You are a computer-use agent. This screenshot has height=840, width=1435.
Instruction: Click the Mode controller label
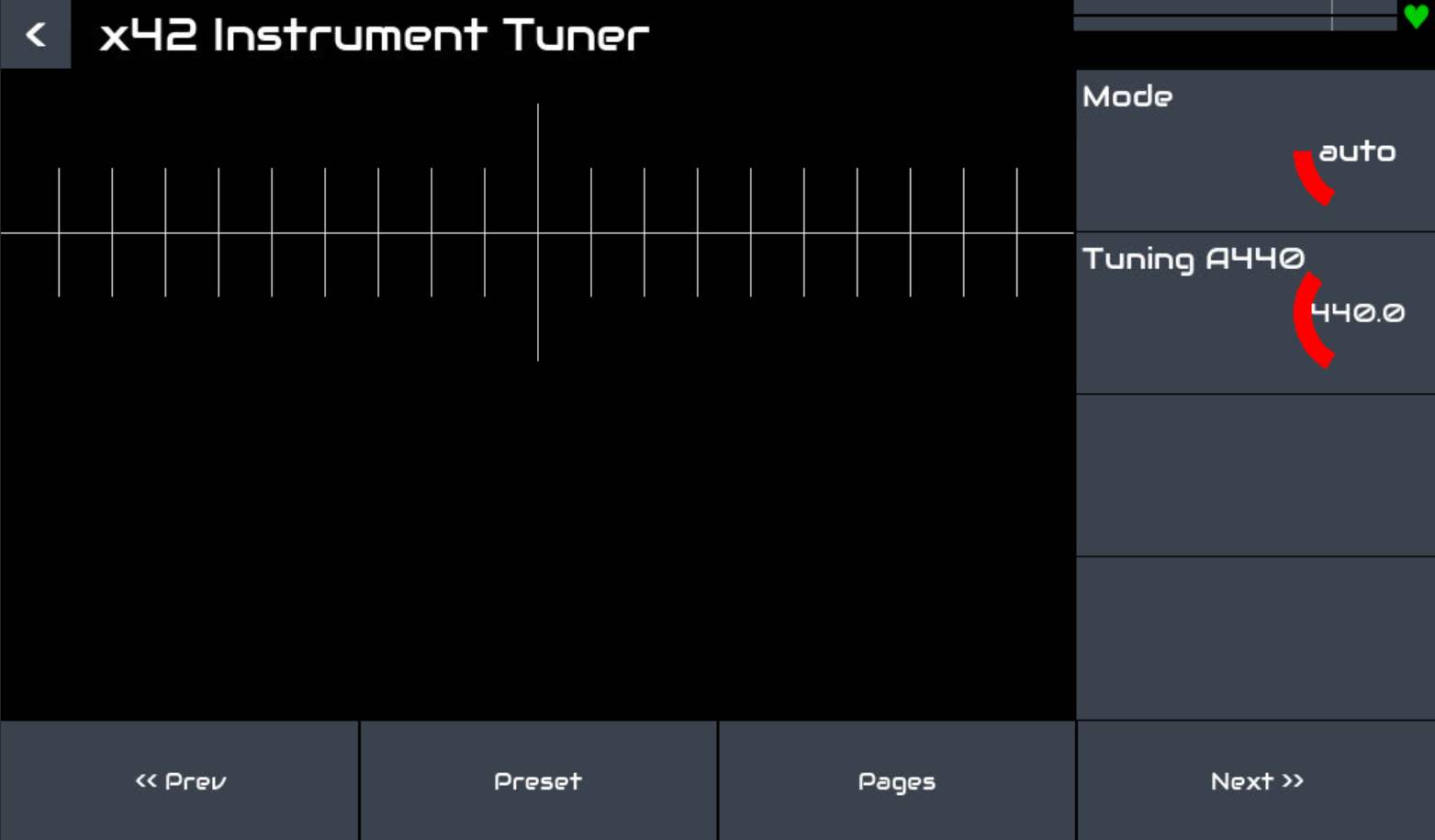[x=1127, y=96]
